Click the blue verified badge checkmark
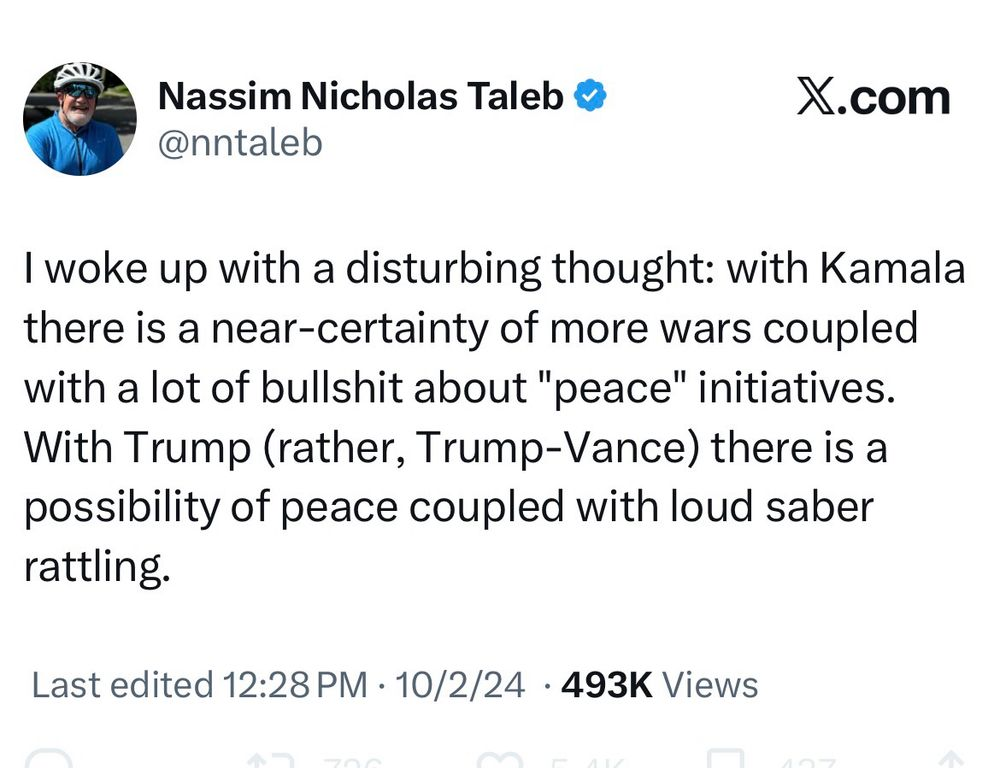1000x768 pixels. (x=592, y=96)
